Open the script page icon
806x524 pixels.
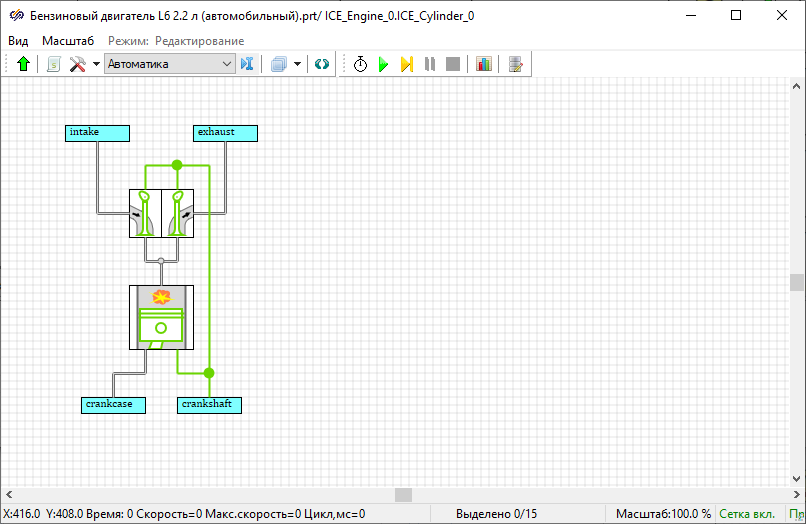coord(53,64)
